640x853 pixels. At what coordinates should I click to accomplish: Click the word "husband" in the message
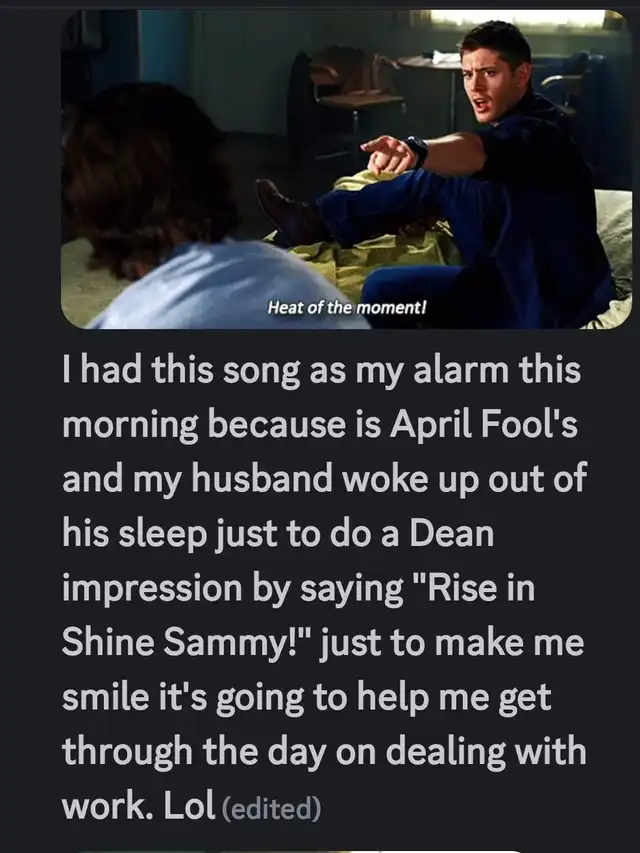click(262, 479)
